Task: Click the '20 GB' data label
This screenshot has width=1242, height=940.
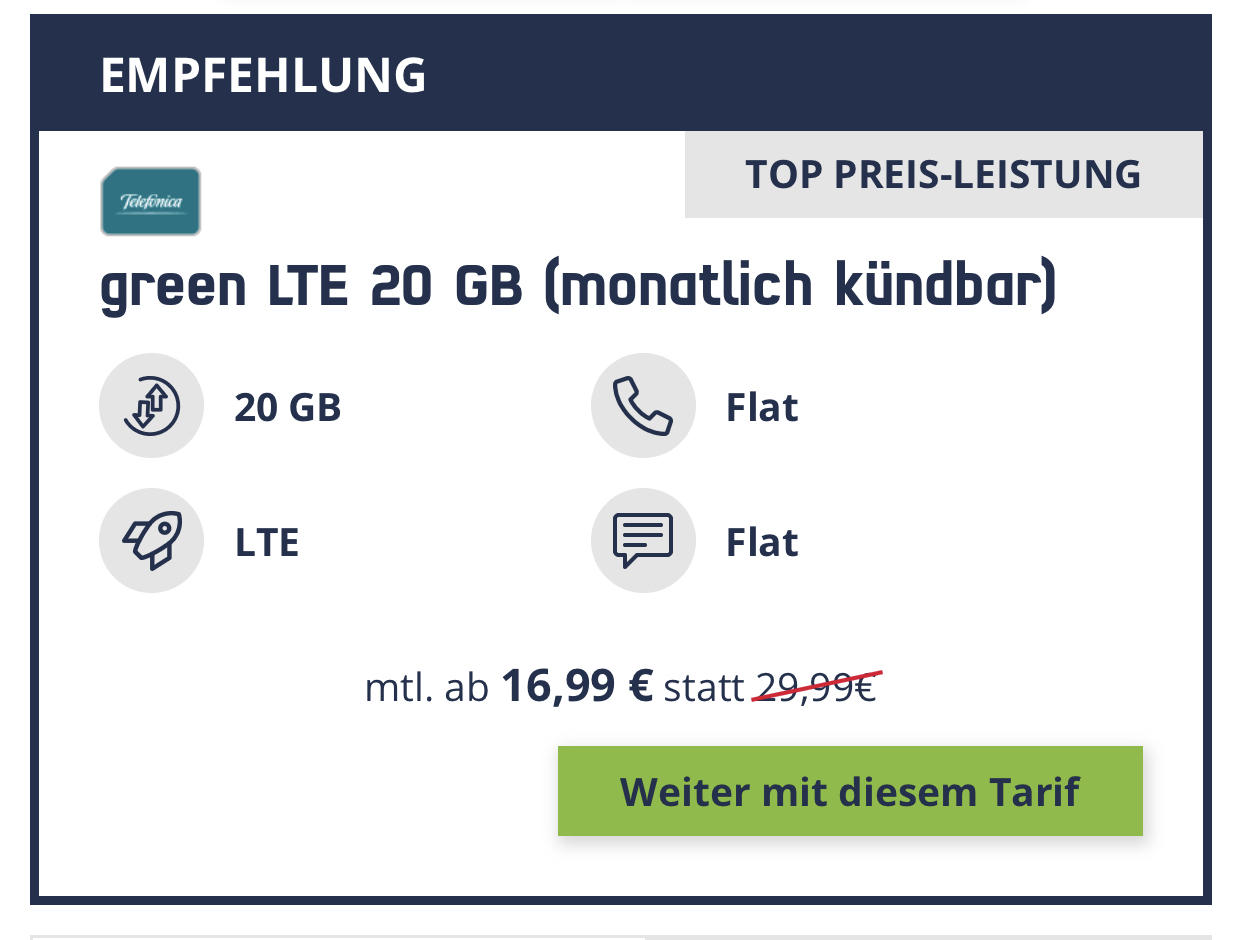Action: (x=288, y=408)
